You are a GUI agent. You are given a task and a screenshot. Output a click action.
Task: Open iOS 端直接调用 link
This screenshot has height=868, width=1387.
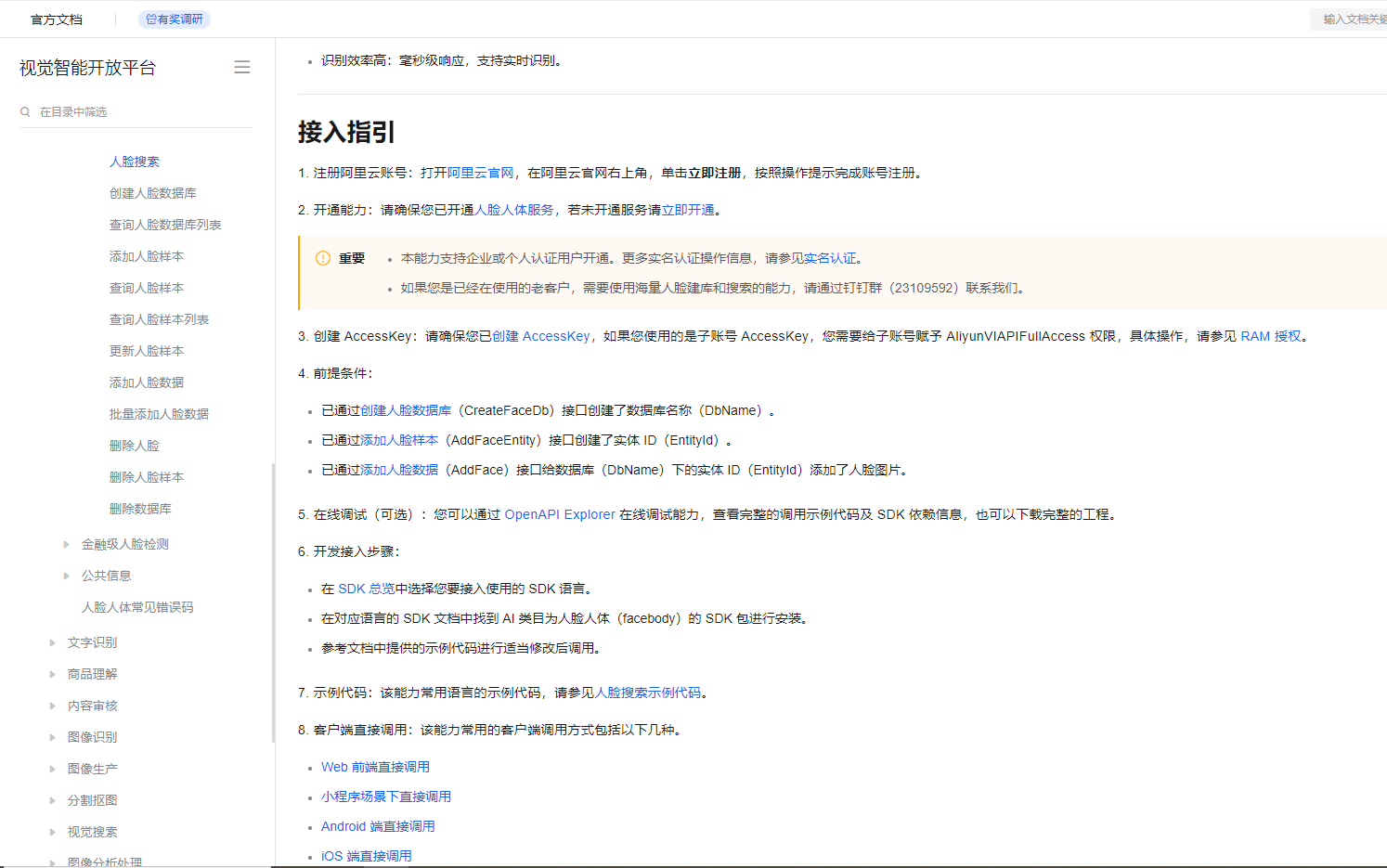pyautogui.click(x=366, y=856)
